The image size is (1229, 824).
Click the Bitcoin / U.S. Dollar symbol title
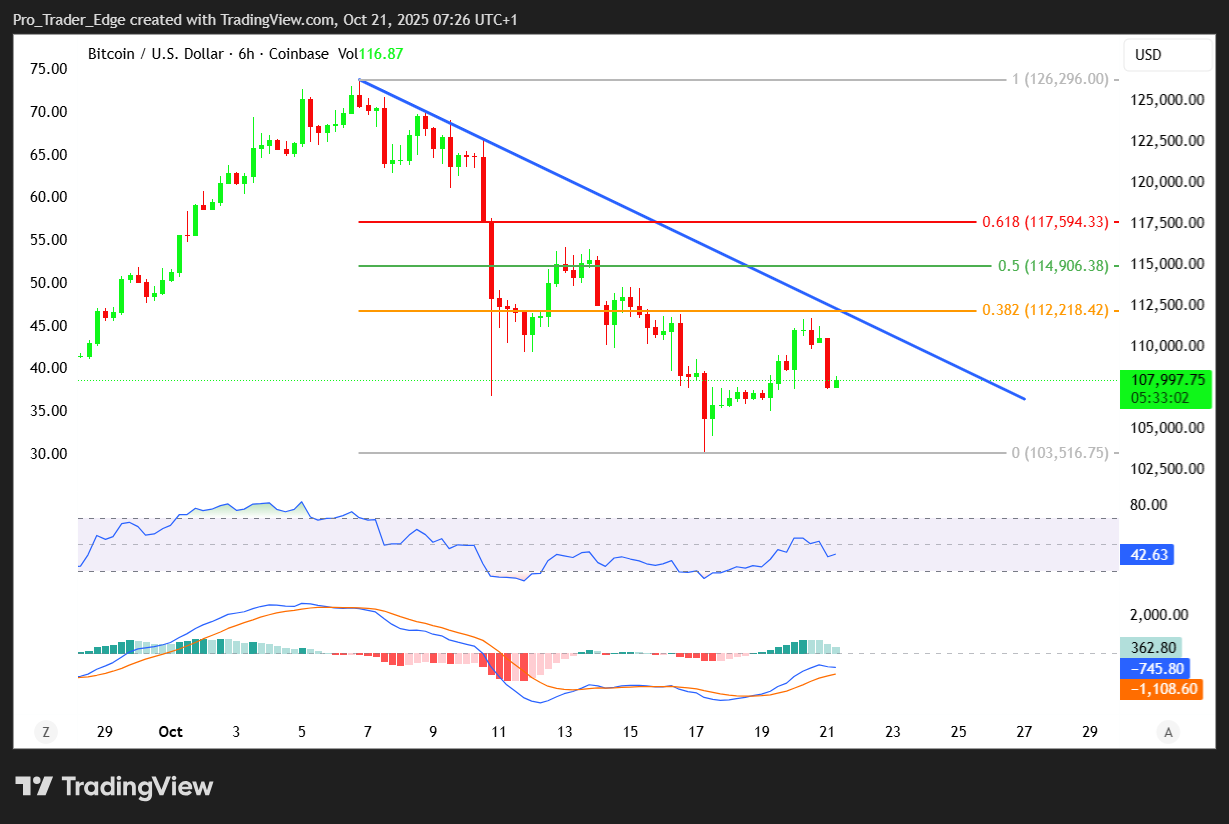(153, 54)
